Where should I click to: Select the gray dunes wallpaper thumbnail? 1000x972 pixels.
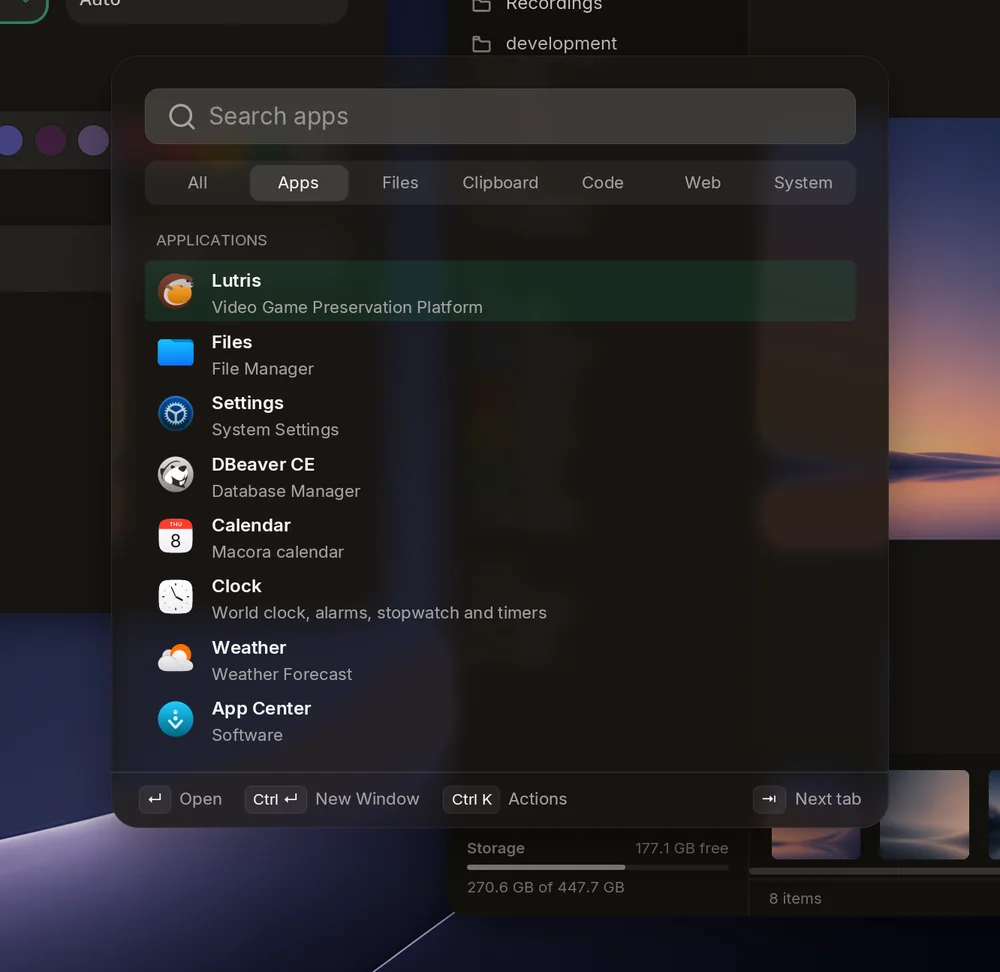(x=924, y=814)
